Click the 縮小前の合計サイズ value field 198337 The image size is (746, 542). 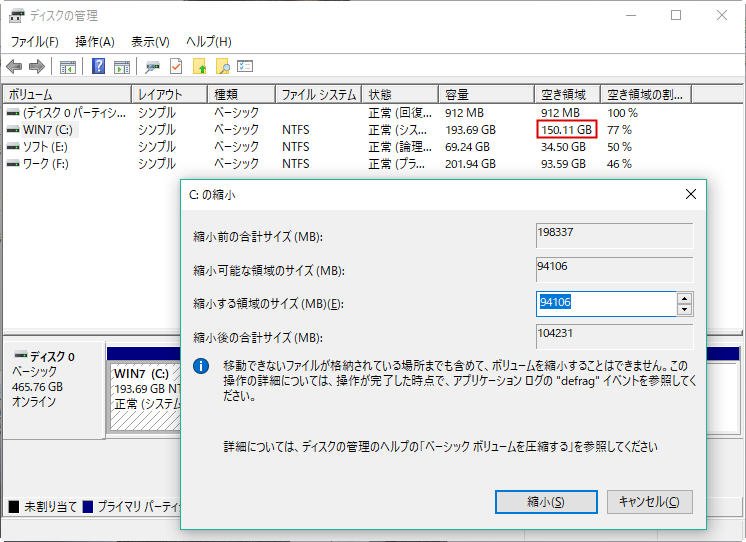[614, 235]
